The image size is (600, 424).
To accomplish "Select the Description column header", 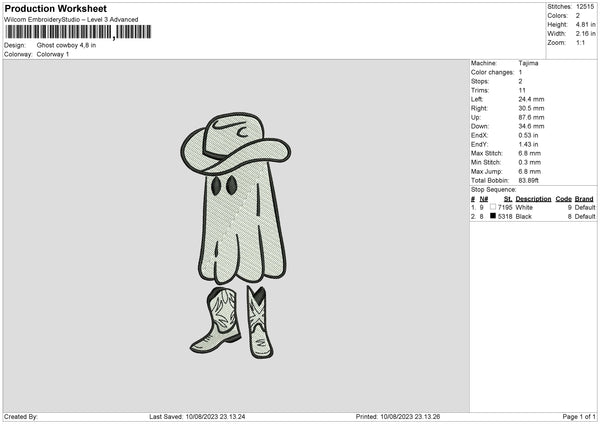I will tap(533, 199).
